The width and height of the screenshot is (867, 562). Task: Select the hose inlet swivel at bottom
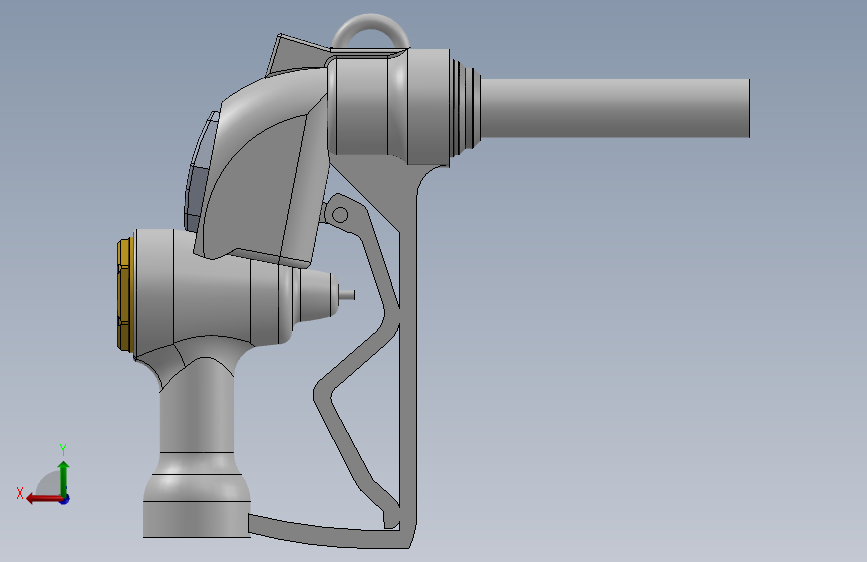click(x=197, y=495)
